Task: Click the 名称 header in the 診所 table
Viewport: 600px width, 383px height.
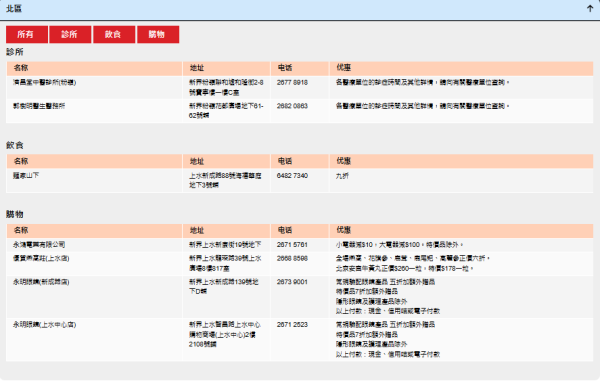Action: pos(21,68)
